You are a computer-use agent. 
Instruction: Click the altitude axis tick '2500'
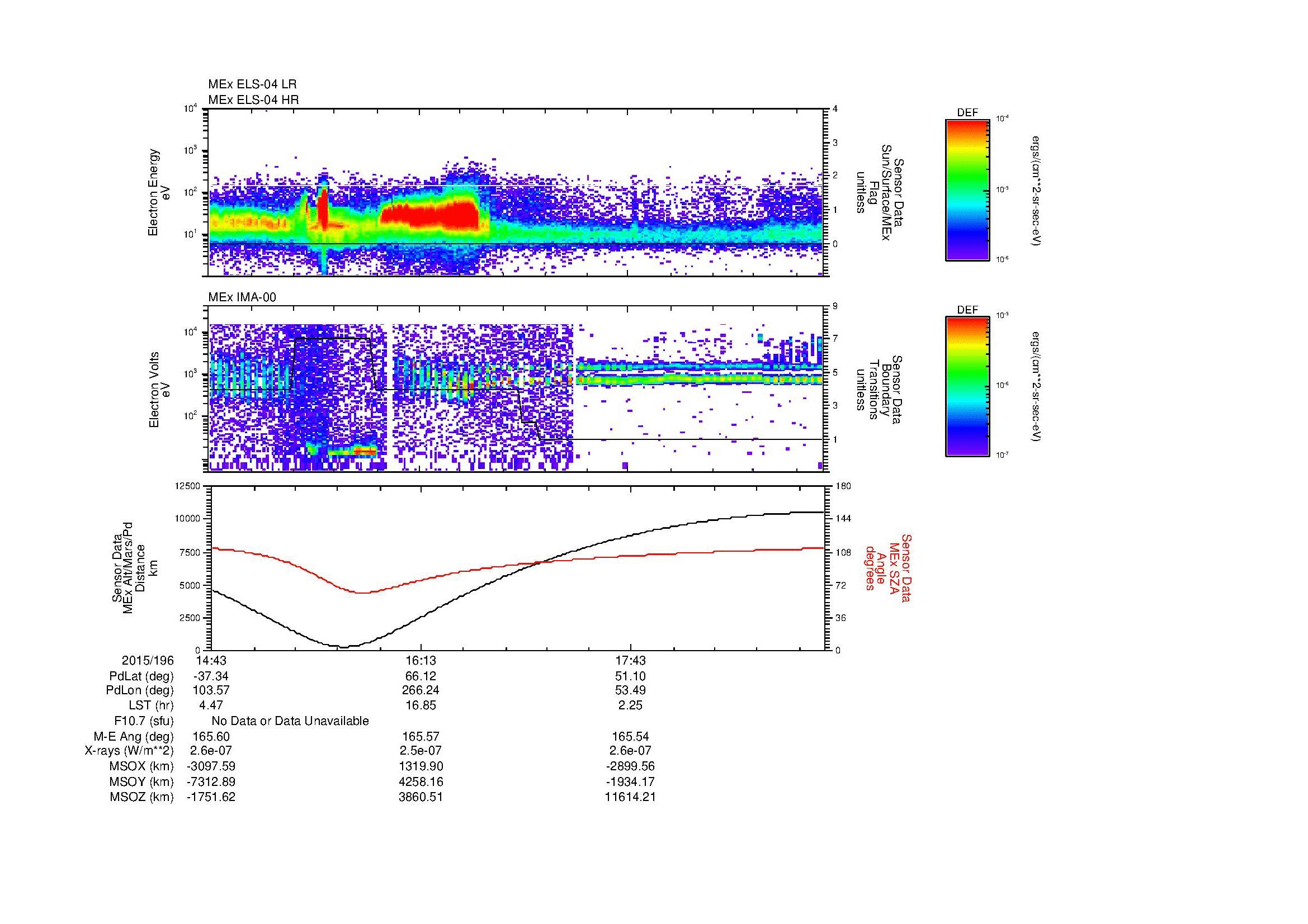pyautogui.click(x=190, y=618)
